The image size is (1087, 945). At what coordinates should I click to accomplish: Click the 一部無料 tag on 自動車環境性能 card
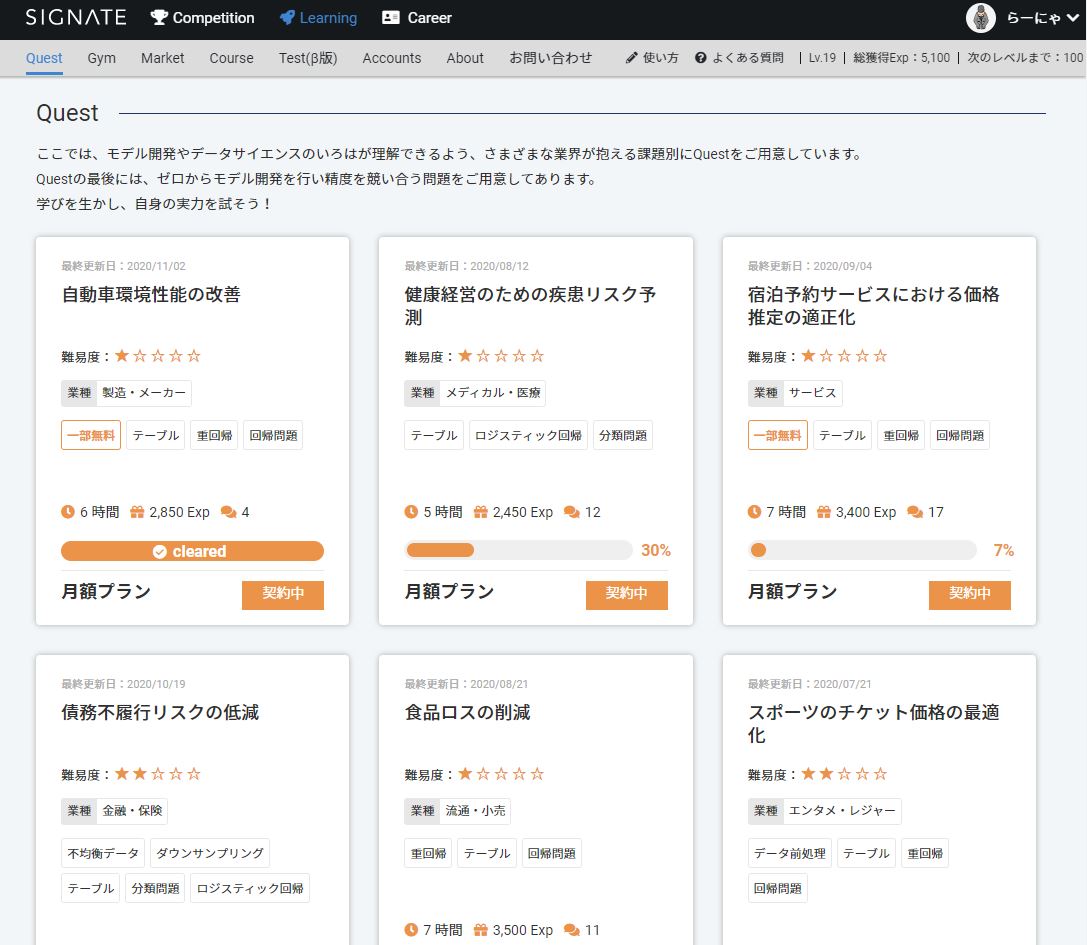[x=91, y=435]
